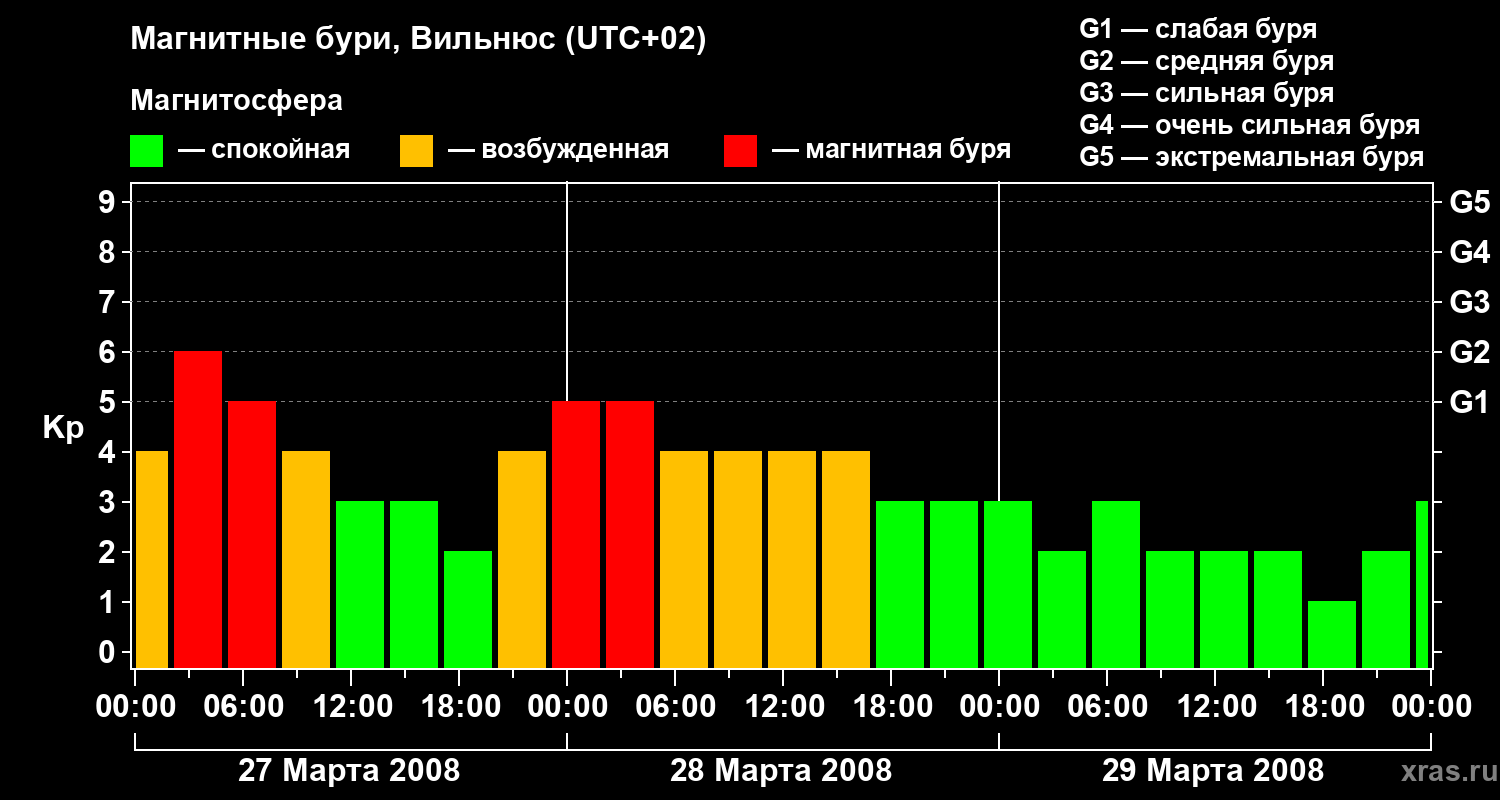Click the 'G4' label on the right axis

(x=1470, y=252)
